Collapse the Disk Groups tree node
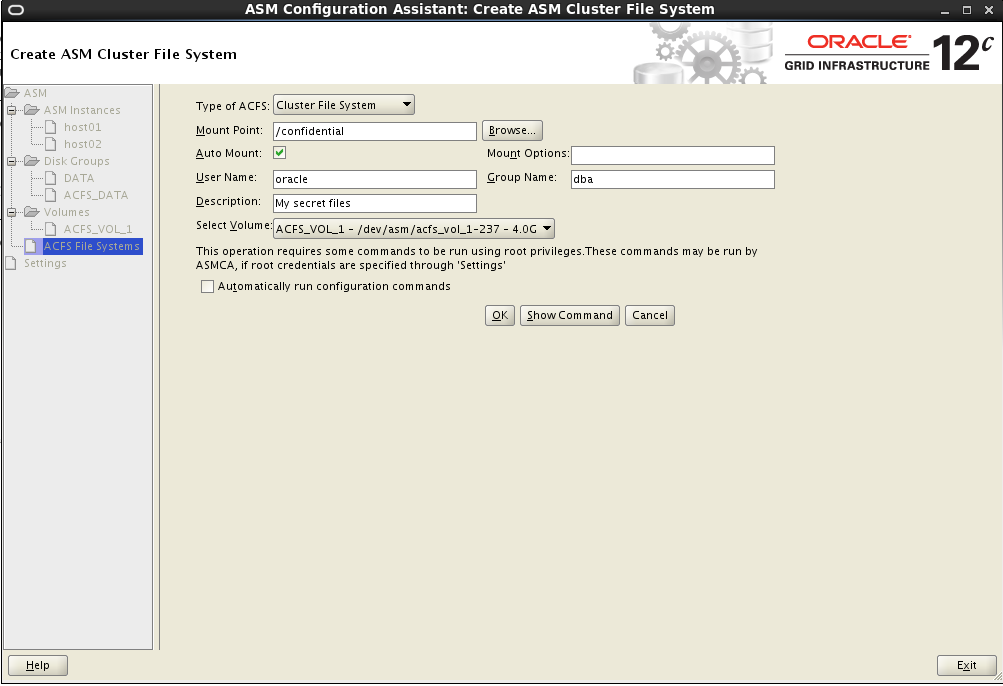This screenshot has width=1003, height=686. [x=11, y=161]
